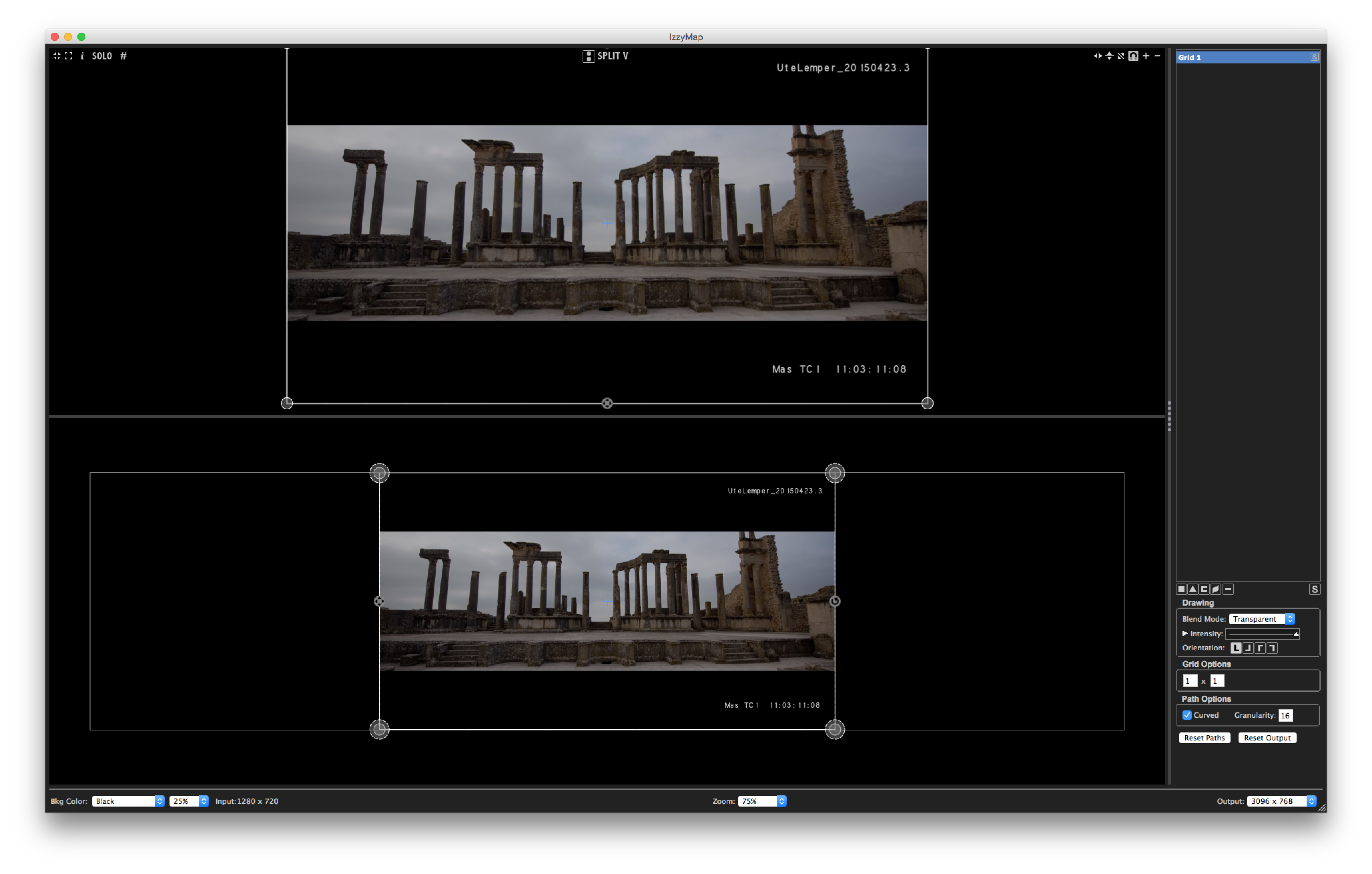Click the input view bottom-edge center handle
The image size is (1372, 874).
(607, 403)
